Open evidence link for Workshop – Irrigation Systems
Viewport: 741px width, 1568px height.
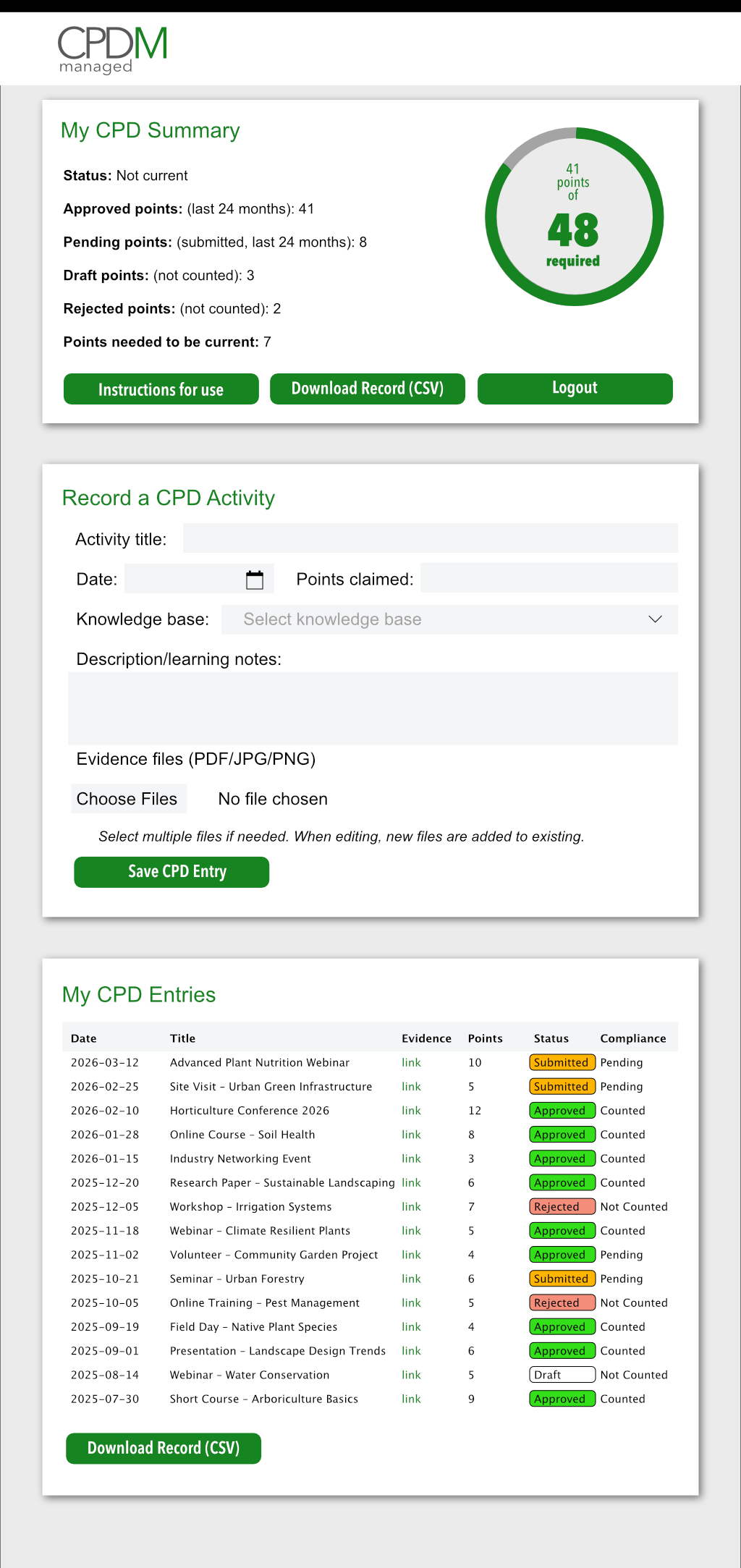pyautogui.click(x=411, y=1207)
